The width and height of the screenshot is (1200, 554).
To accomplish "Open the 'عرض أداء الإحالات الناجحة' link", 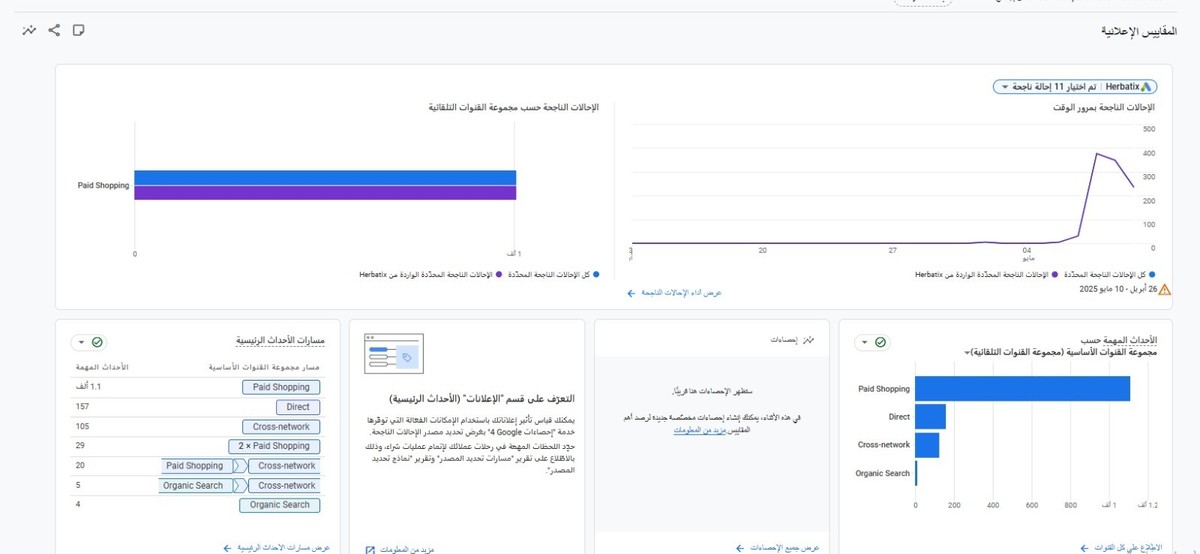I will (675, 293).
